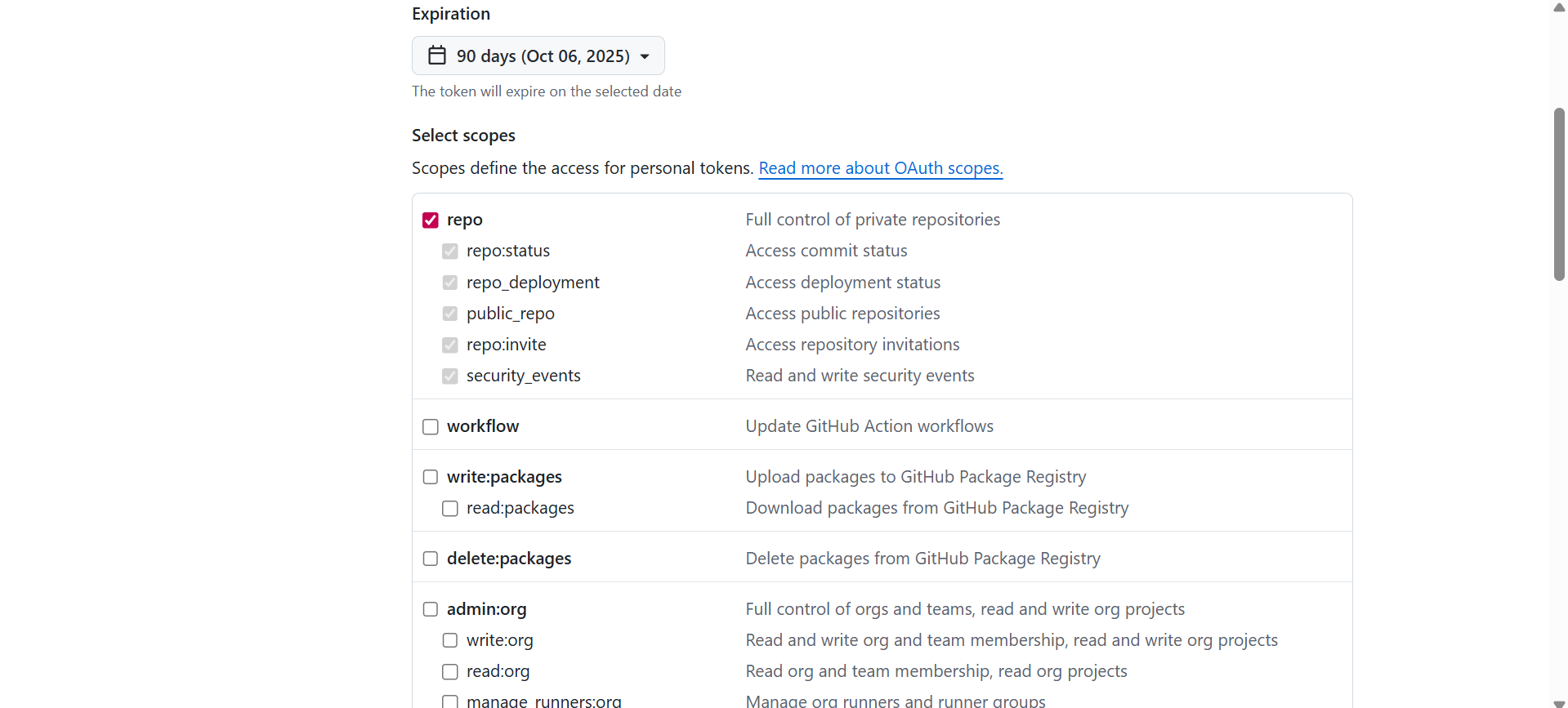Viewport: 1568px width, 708px height.
Task: Click 'Upload packages to GitHub Package Registry' text
Action: [x=916, y=477]
